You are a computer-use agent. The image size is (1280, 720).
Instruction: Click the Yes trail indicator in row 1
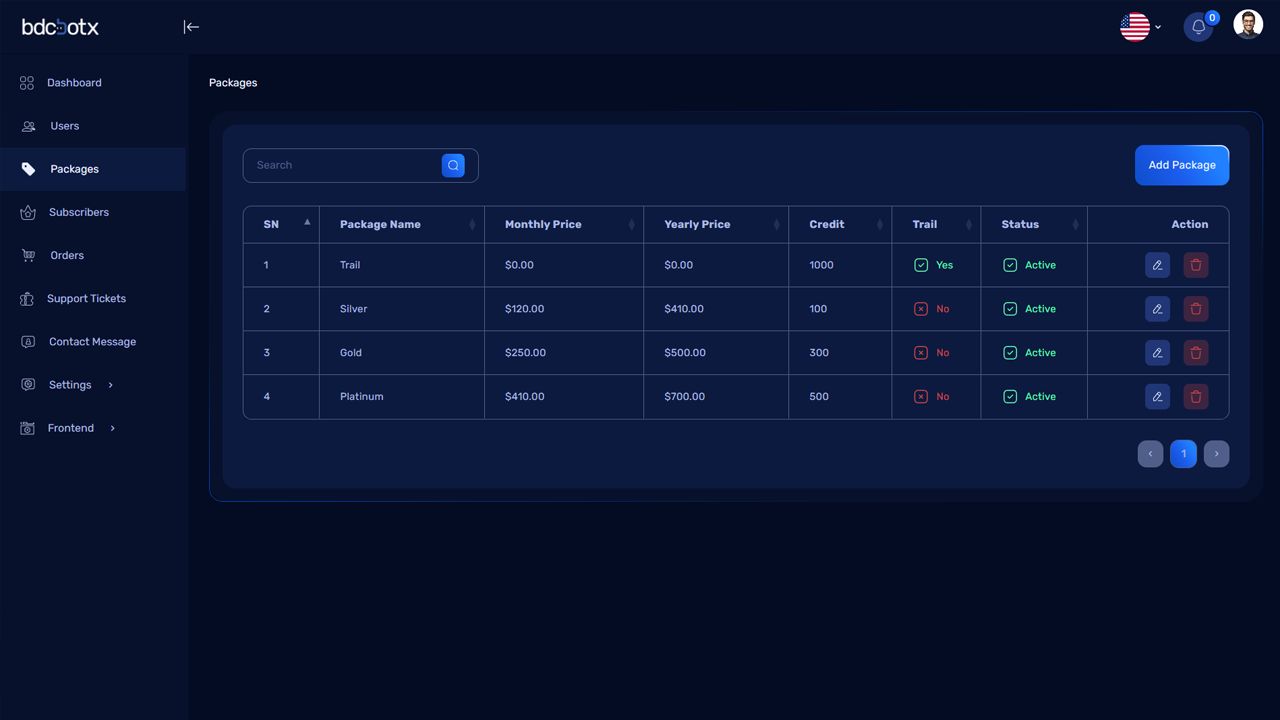[934, 265]
